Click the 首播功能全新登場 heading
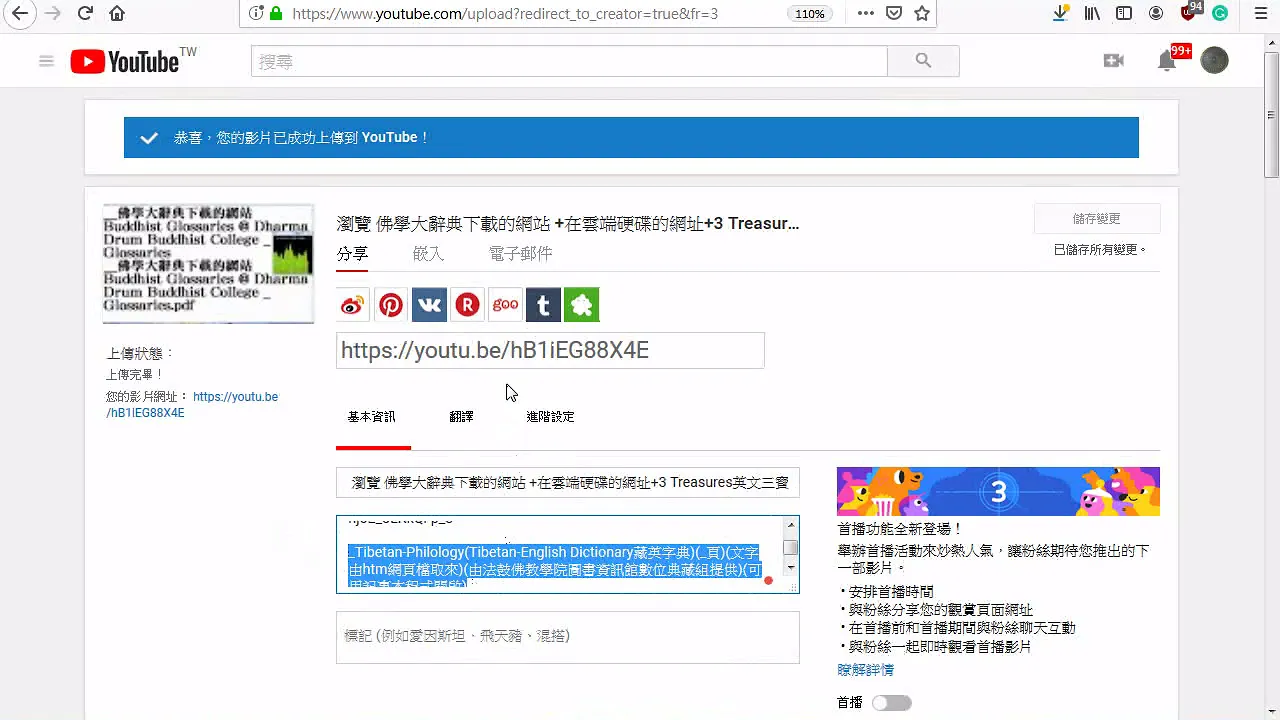 [900, 529]
